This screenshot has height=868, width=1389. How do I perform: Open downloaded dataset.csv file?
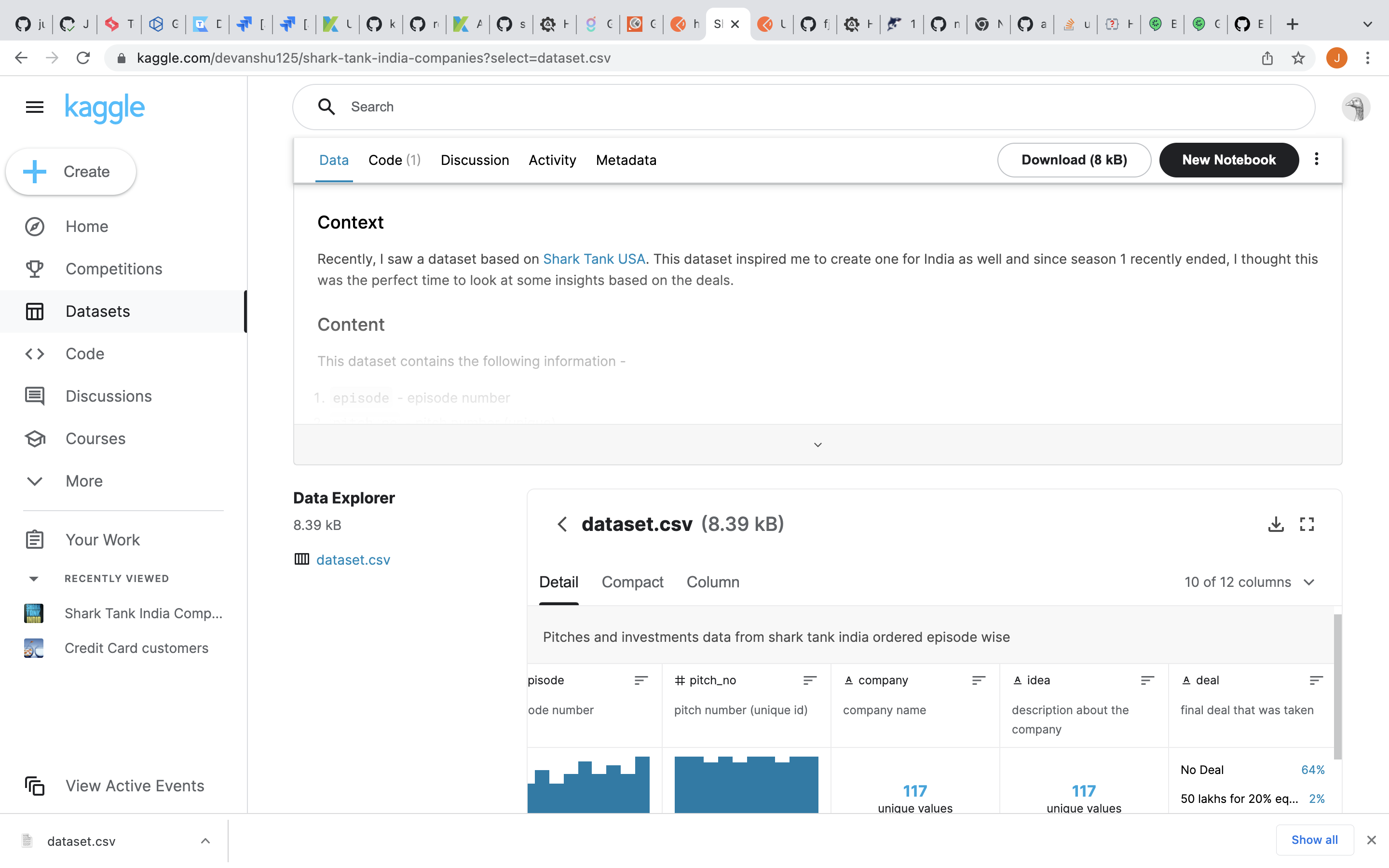click(82, 841)
